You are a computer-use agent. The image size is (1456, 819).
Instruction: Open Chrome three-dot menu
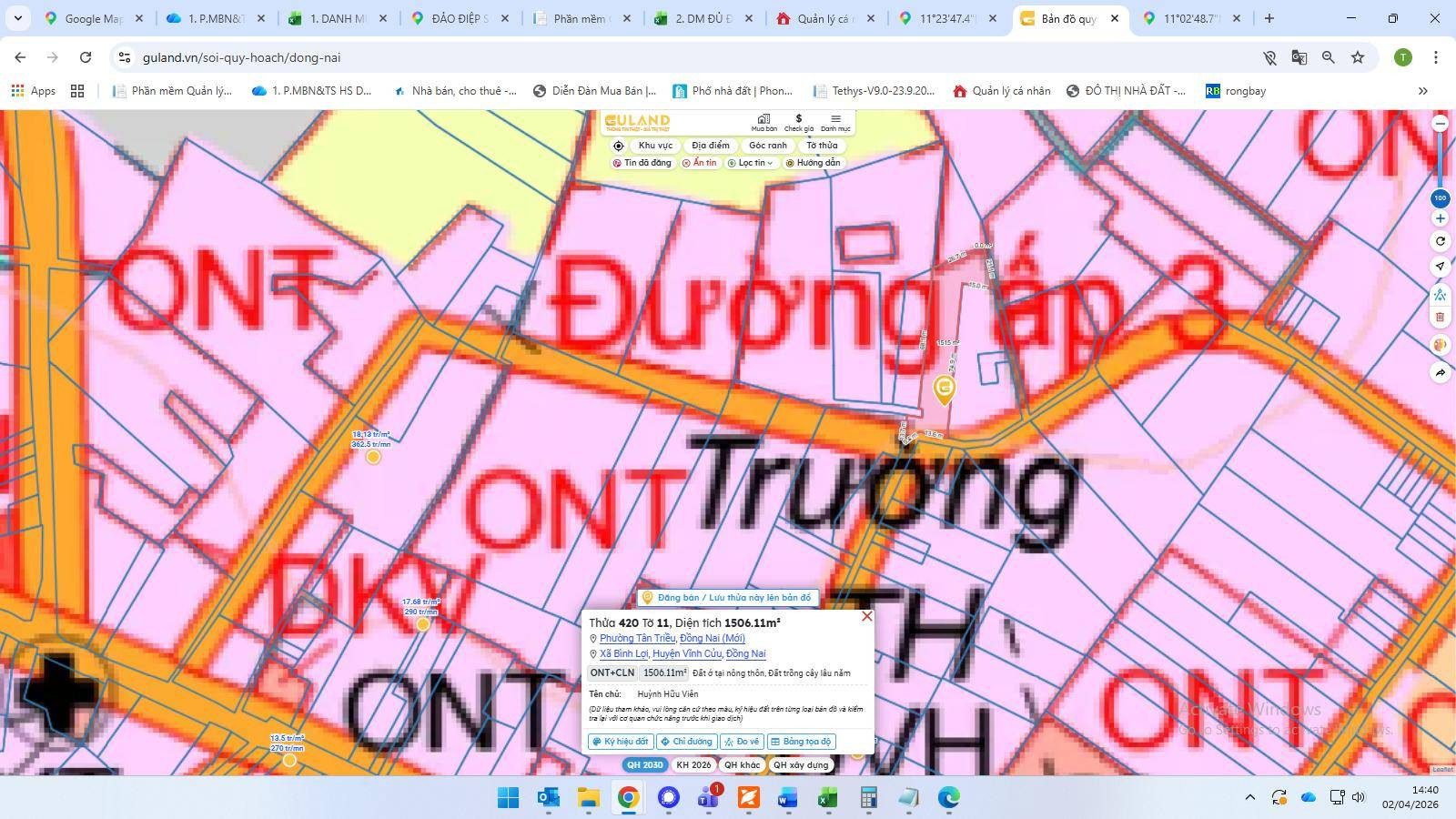tap(1436, 57)
